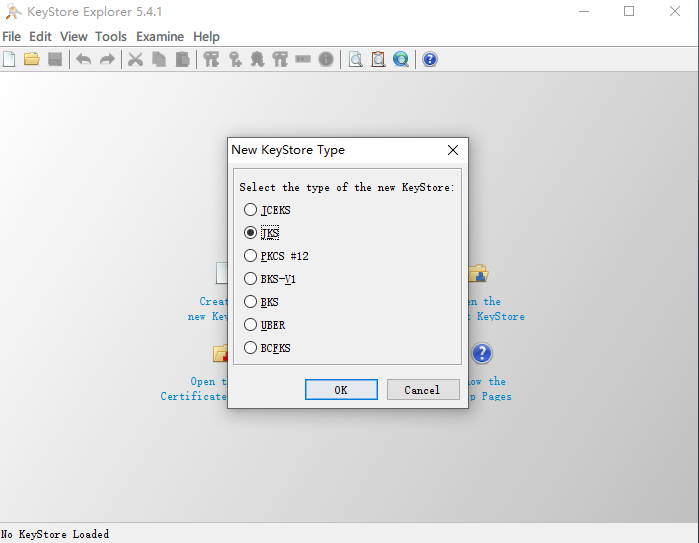Click the Generate Secret Key toolbar icon
Image resolution: width=699 pixels, height=543 pixels.
pos(235,59)
